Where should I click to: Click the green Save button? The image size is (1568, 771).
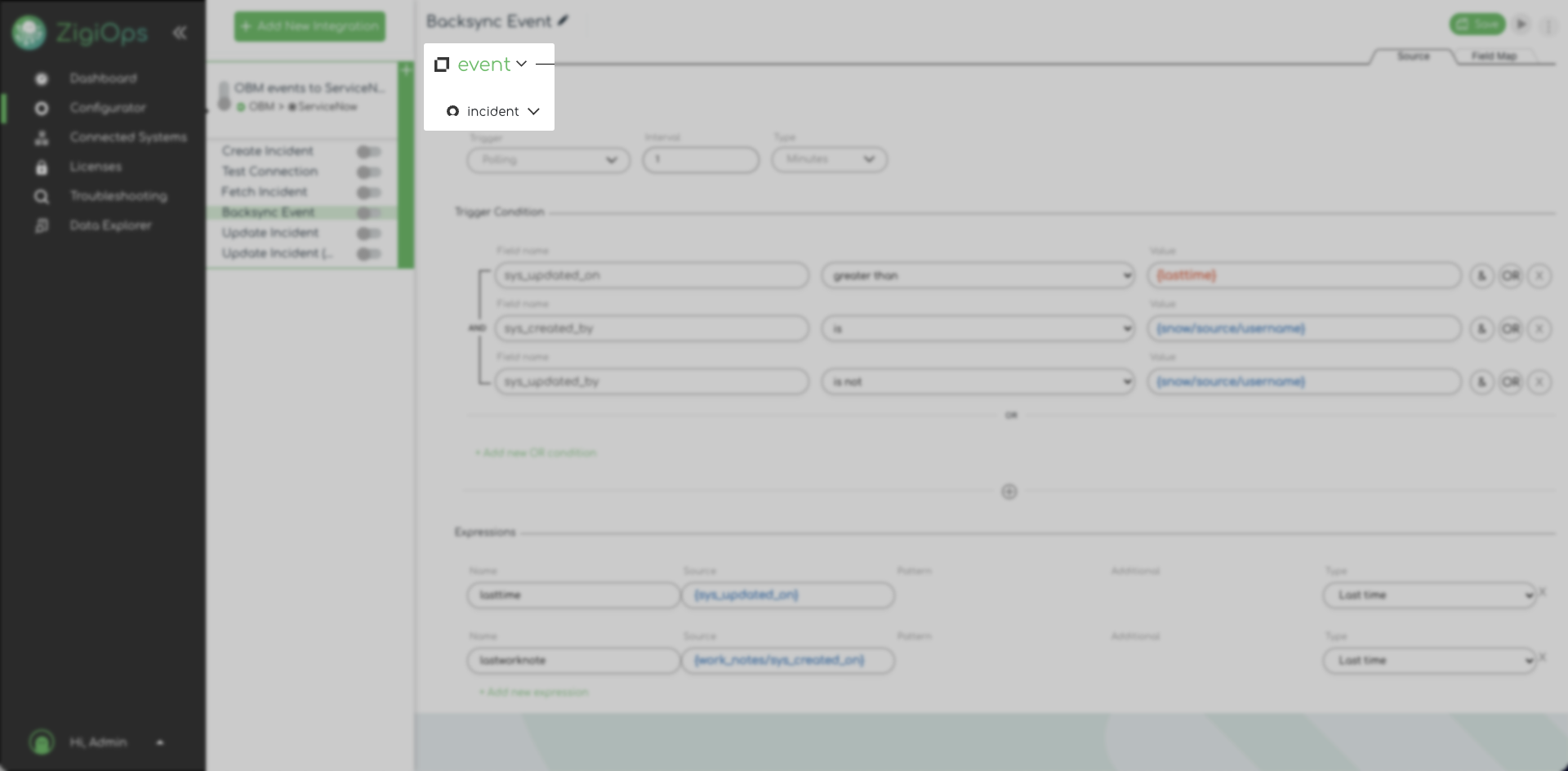click(x=1477, y=25)
